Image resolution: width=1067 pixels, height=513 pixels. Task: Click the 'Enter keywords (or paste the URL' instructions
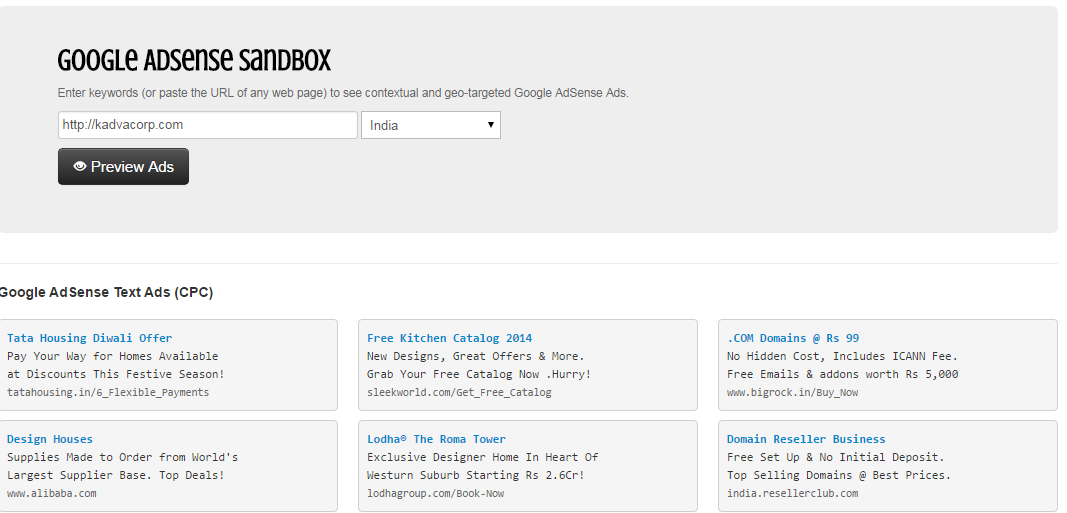click(343, 93)
